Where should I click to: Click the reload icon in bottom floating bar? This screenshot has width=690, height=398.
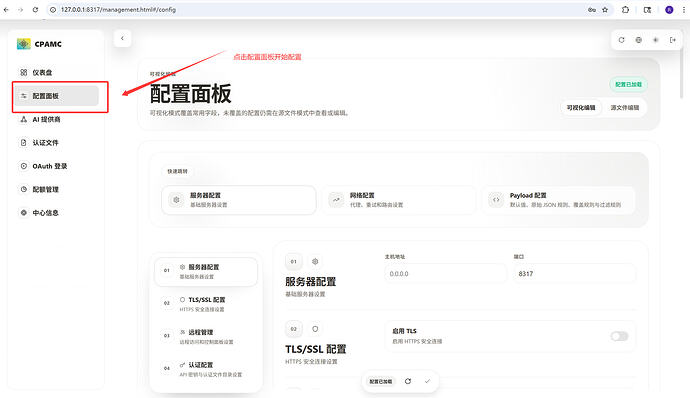pyautogui.click(x=408, y=381)
